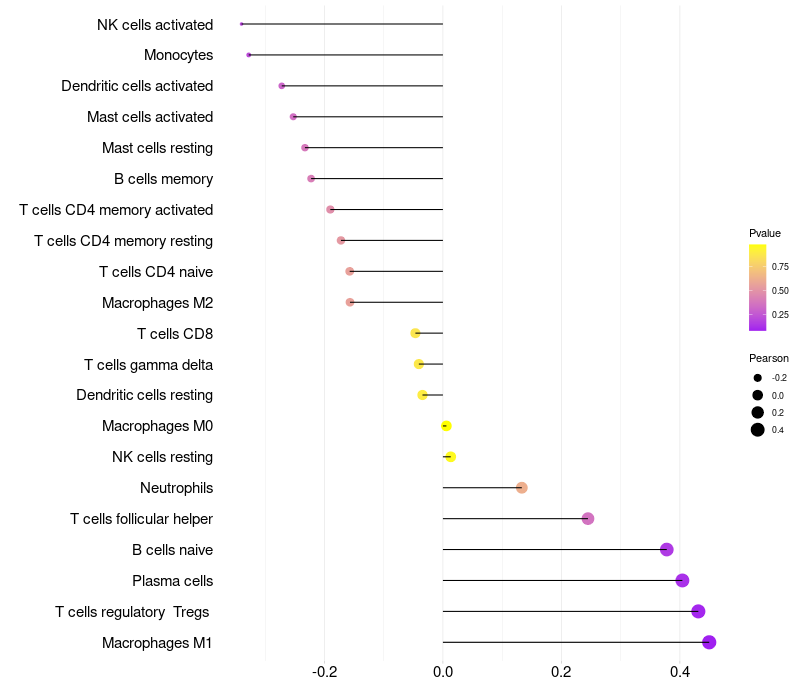Click the Macrophages M1 data point
The height and width of the screenshot is (700, 800).
pos(709,642)
